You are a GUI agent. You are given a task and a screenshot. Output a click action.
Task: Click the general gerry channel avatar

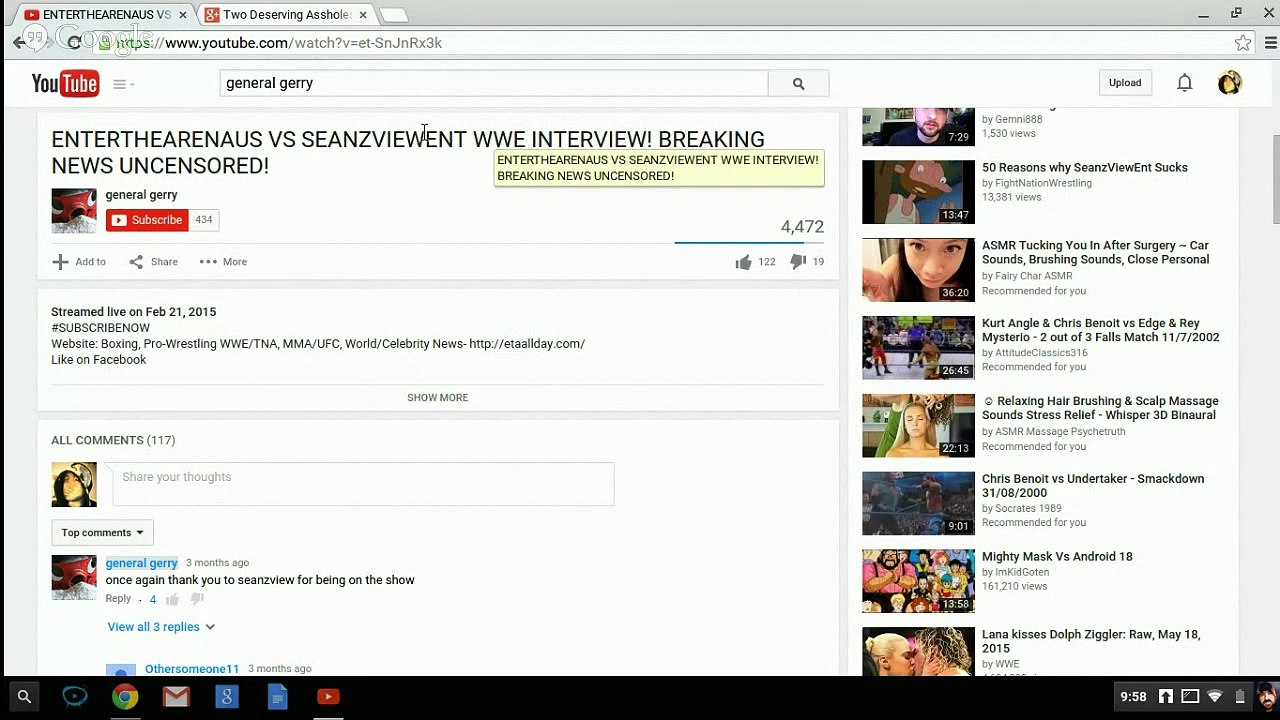point(74,211)
